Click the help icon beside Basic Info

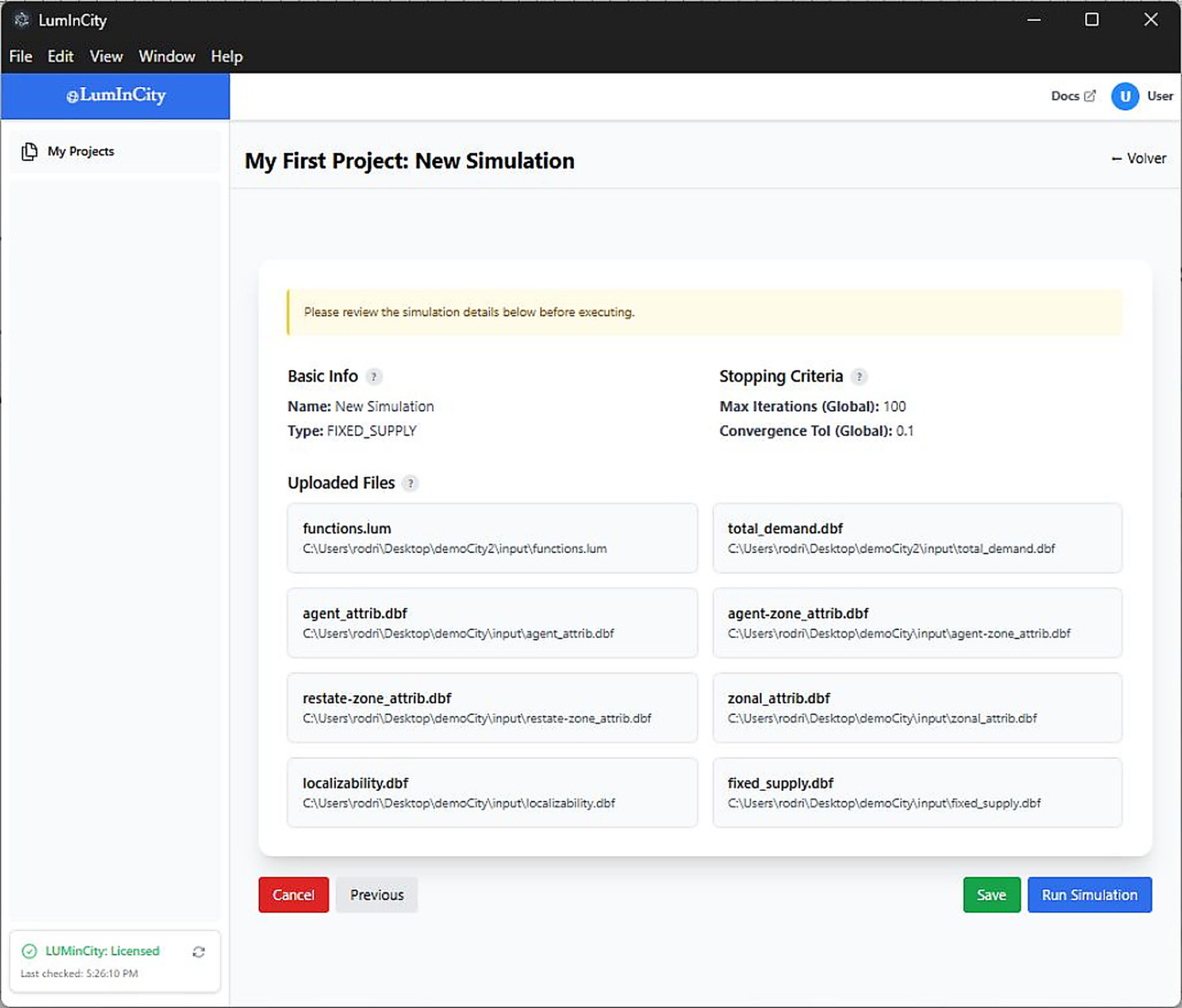374,376
